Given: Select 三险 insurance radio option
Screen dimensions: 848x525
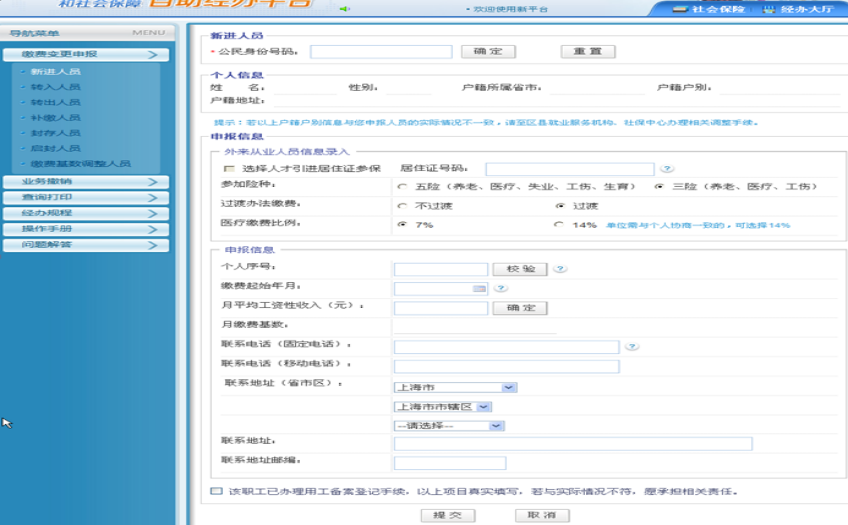Looking at the screenshot, I should point(659,187).
